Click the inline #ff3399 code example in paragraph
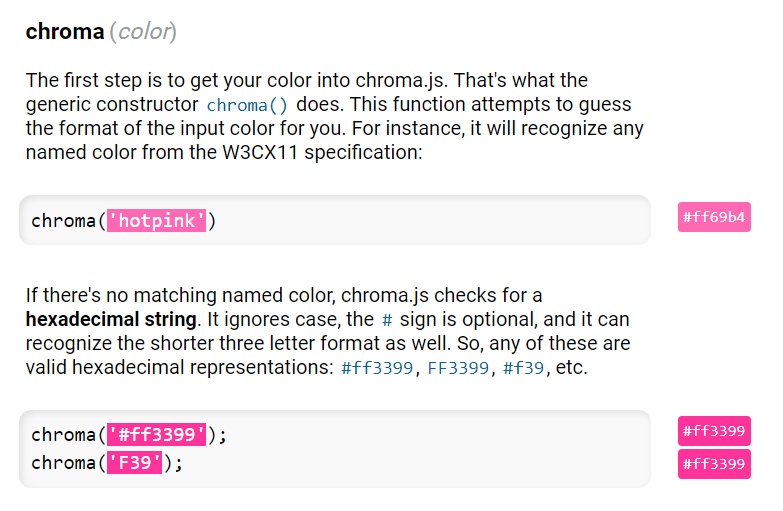 pos(377,368)
